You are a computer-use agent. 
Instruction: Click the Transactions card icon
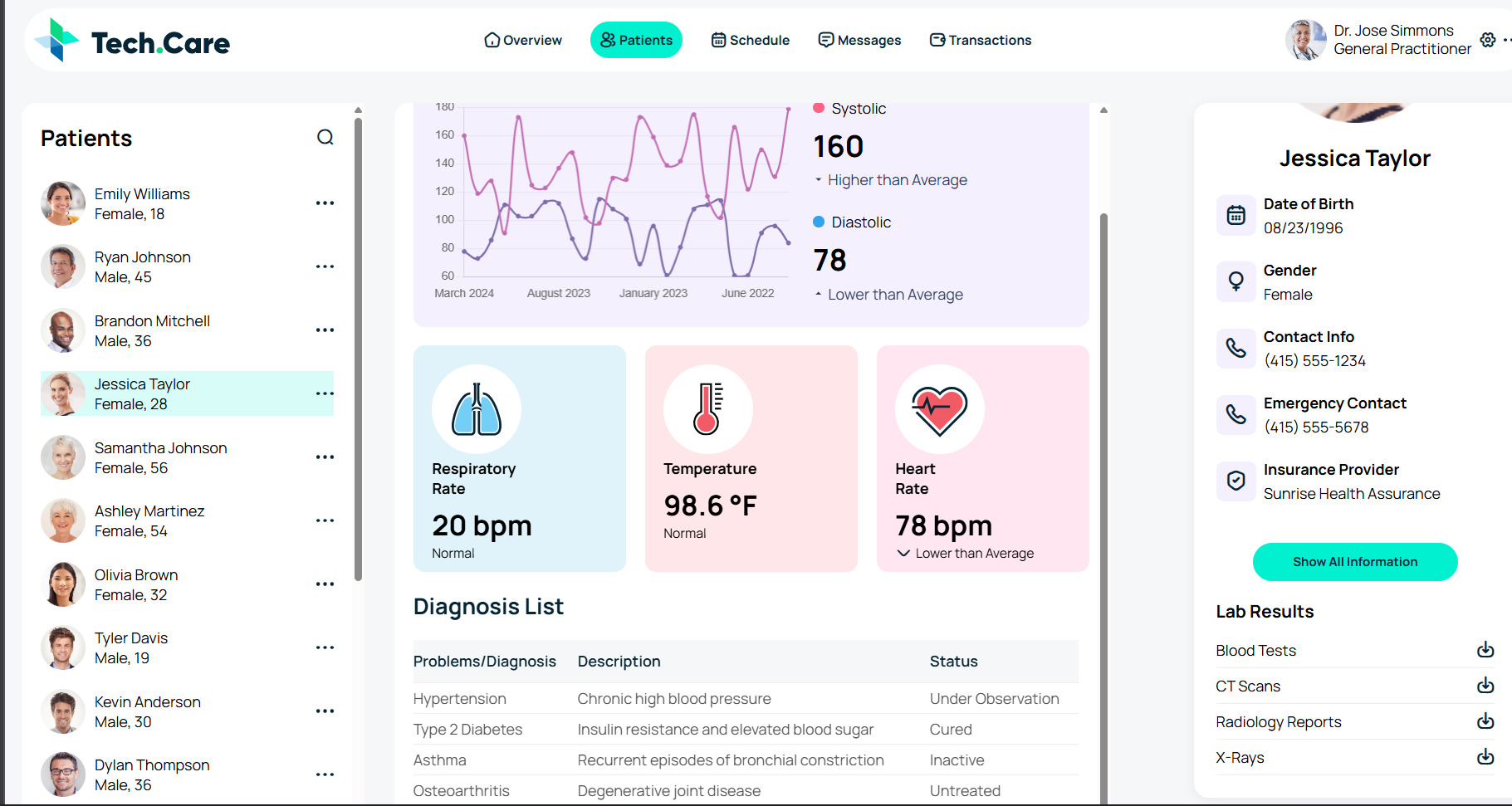[937, 39]
